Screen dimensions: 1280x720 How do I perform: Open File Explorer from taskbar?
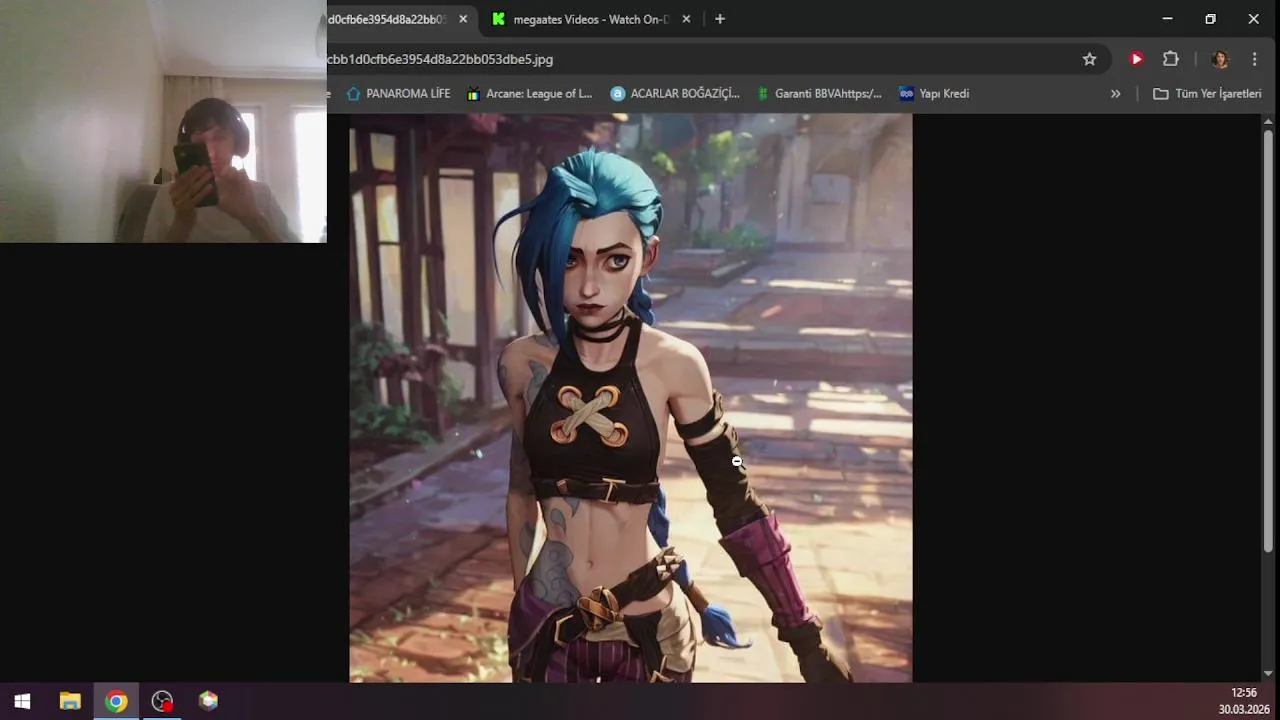70,701
